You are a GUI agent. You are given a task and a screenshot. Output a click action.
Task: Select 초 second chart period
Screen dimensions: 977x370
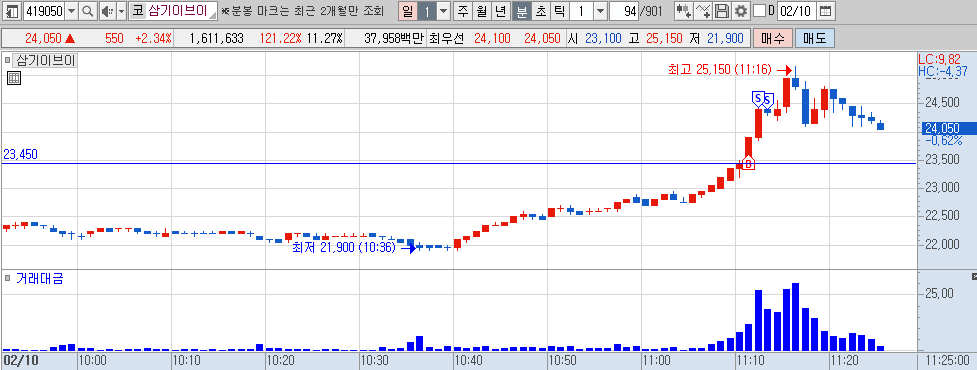[541, 11]
